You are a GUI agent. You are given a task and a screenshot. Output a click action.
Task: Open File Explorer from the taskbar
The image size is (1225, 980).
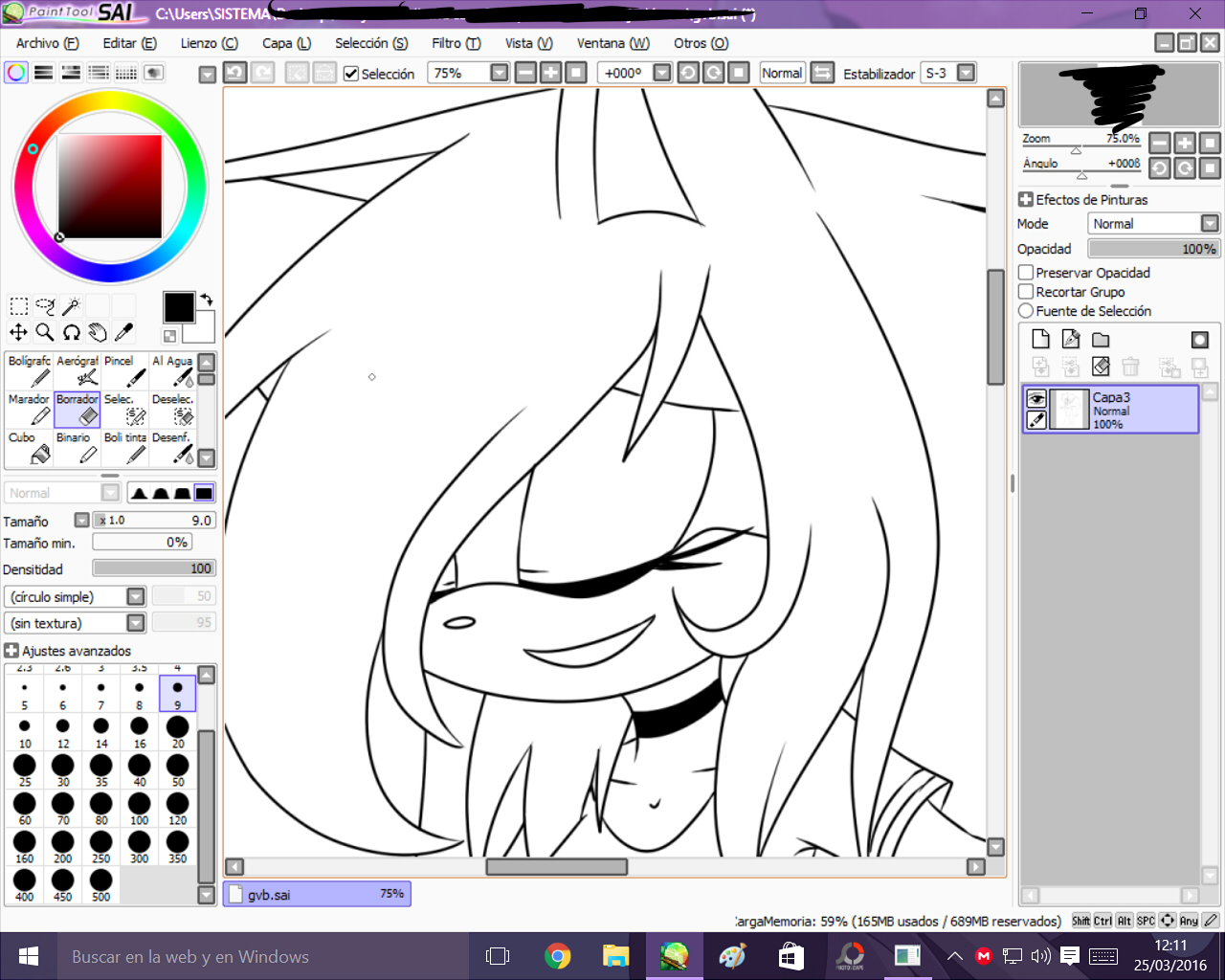pos(615,956)
